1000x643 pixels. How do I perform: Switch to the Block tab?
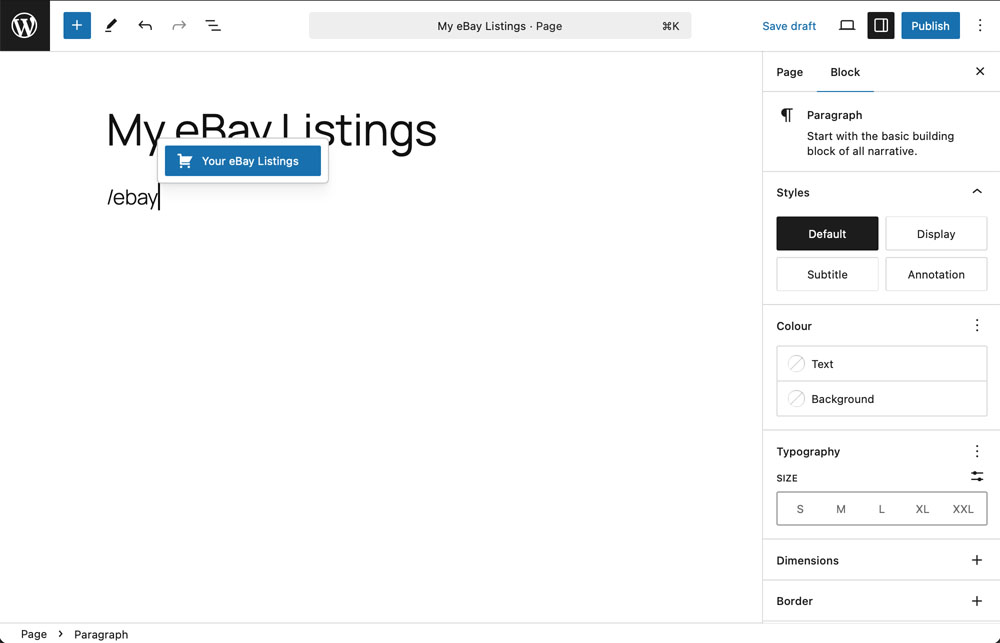(x=845, y=72)
